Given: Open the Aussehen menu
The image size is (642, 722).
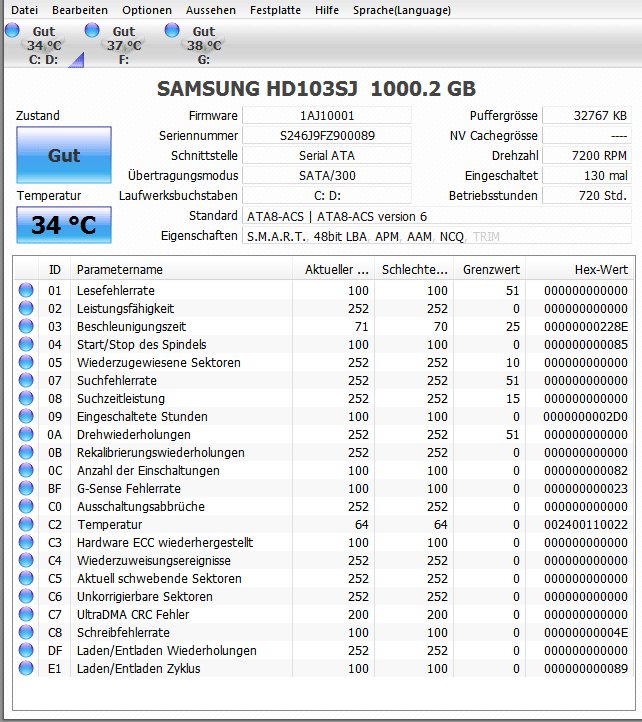Looking at the screenshot, I should 211,10.
